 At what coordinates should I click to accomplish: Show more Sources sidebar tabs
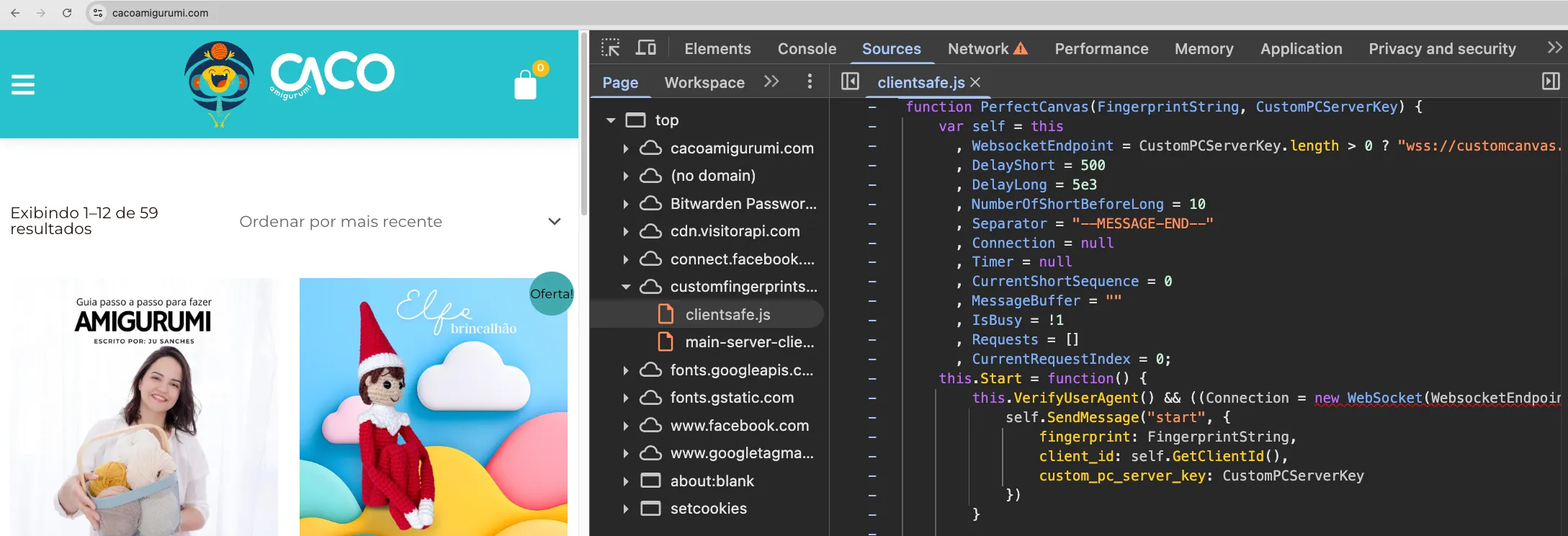(771, 81)
